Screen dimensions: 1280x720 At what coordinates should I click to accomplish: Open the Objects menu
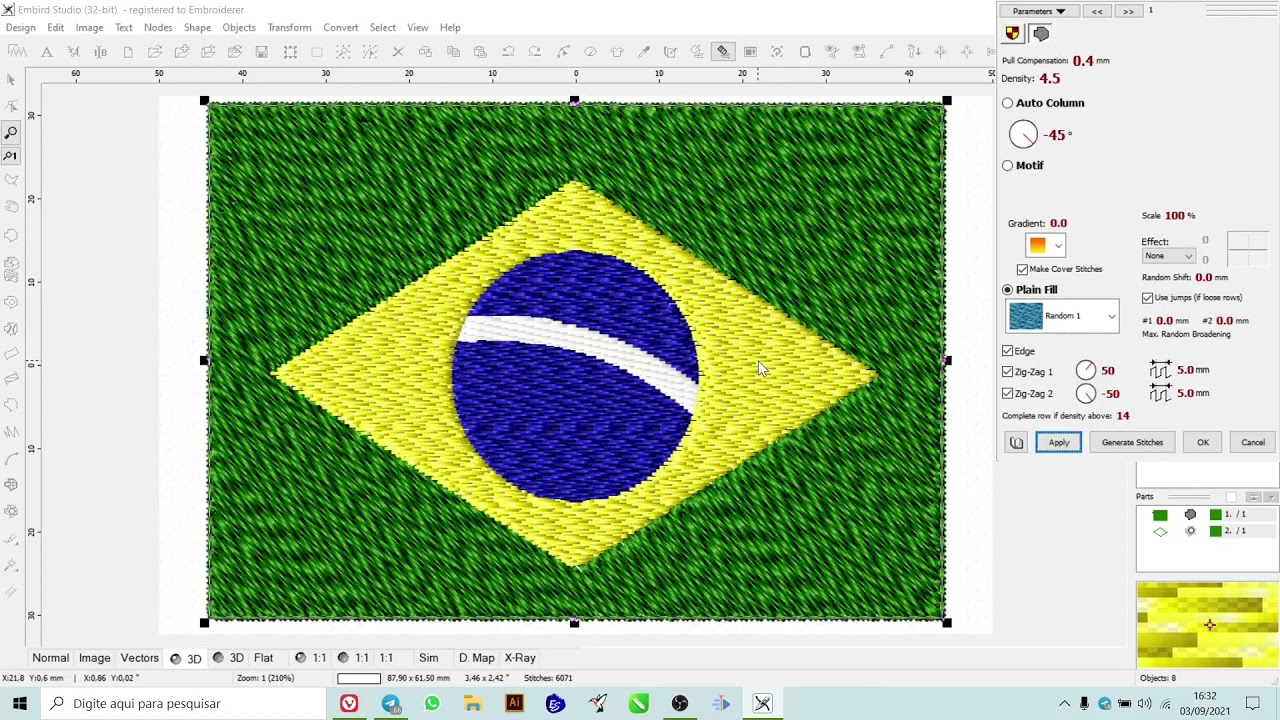[x=239, y=27]
